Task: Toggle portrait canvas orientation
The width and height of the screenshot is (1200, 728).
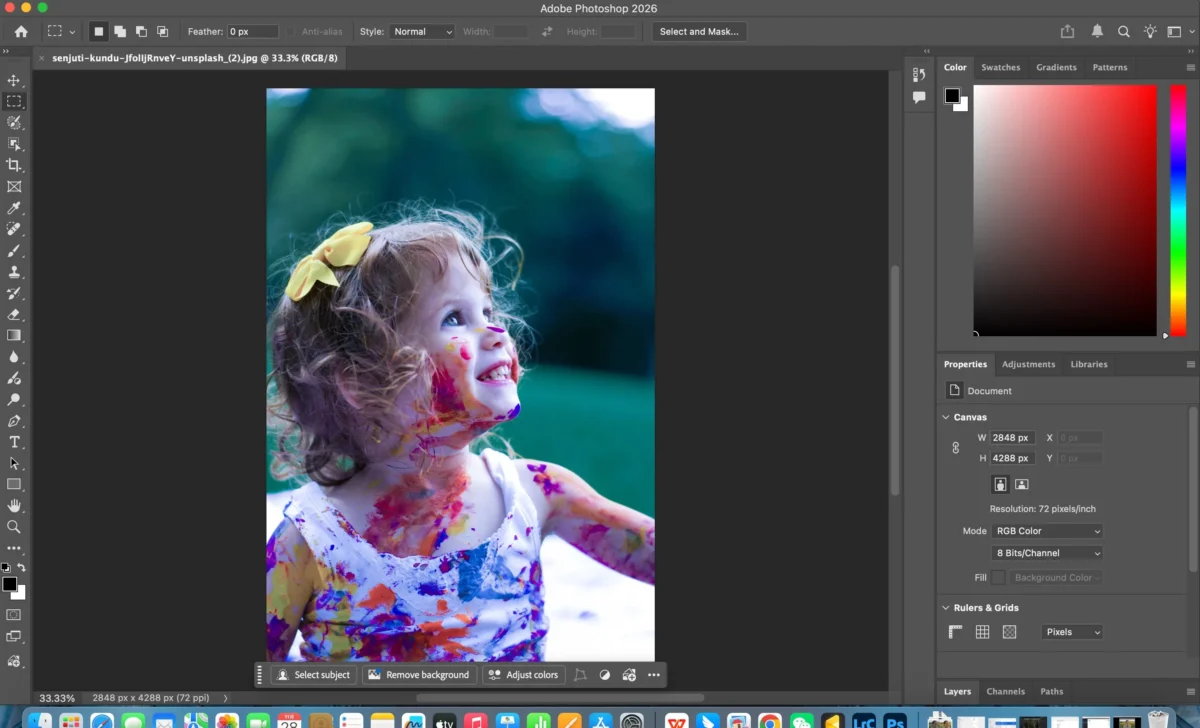Action: click(x=999, y=484)
